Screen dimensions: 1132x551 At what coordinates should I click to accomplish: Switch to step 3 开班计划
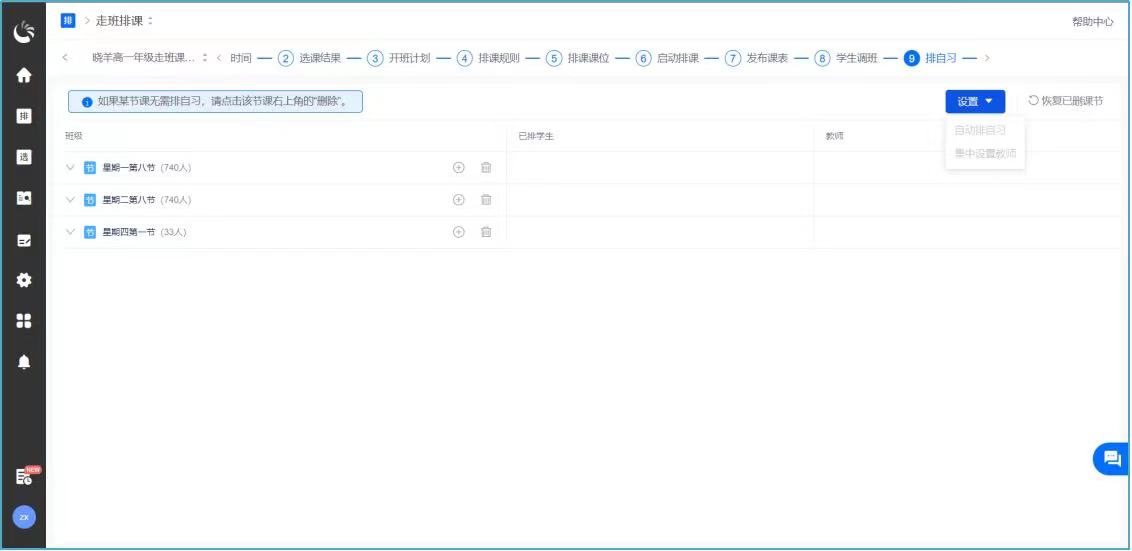(399, 58)
